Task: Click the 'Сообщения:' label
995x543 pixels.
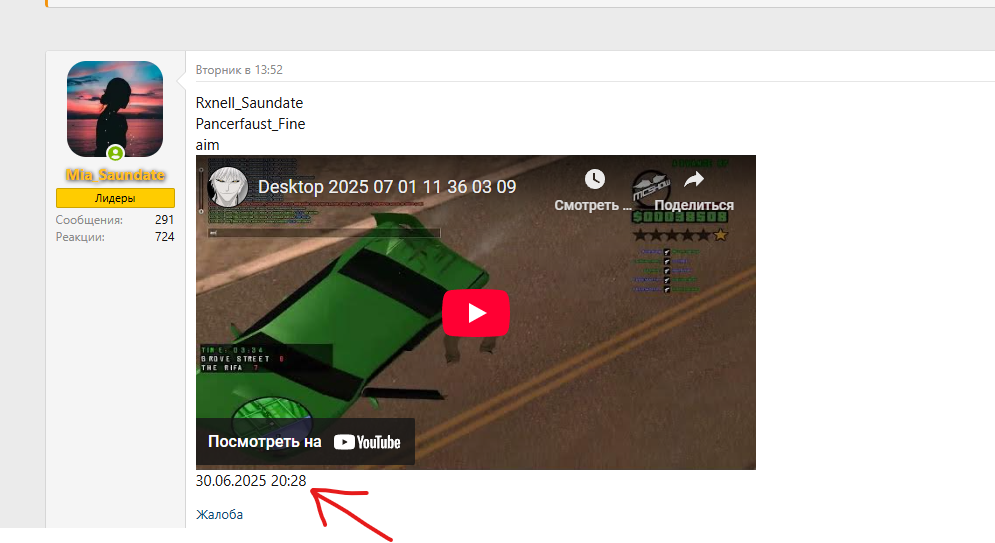Action: tap(89, 220)
